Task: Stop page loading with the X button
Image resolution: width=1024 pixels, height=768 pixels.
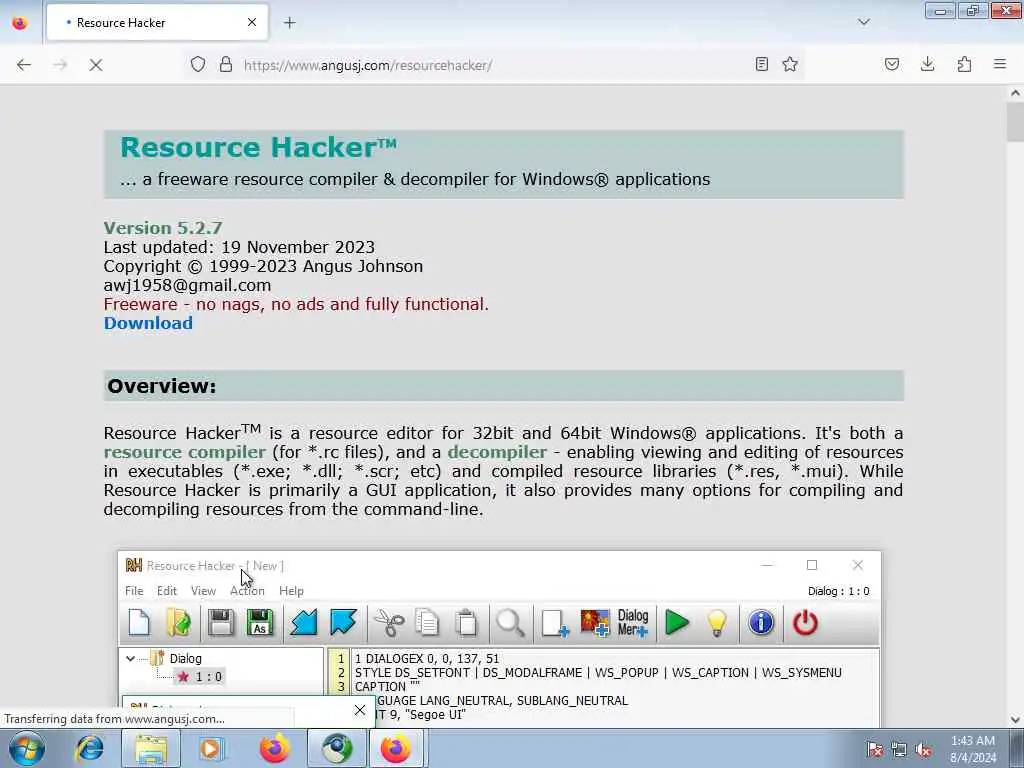Action: [x=95, y=65]
